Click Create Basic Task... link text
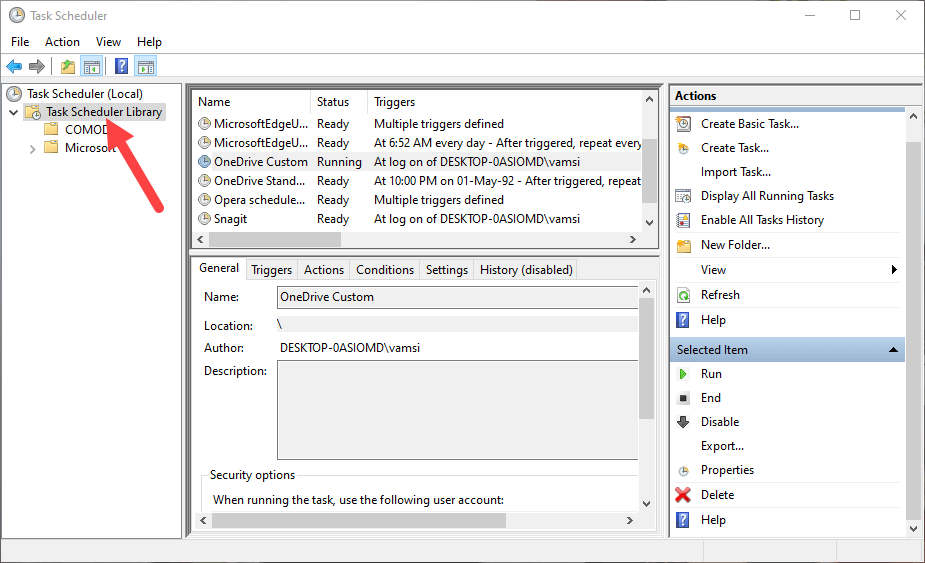This screenshot has height=563, width=925. click(750, 124)
